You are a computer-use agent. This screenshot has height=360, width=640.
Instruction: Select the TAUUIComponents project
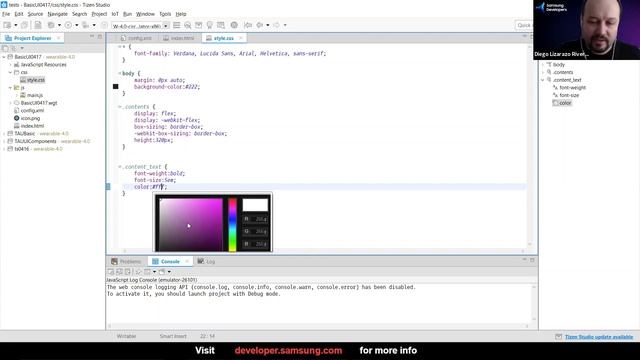pos(36,141)
